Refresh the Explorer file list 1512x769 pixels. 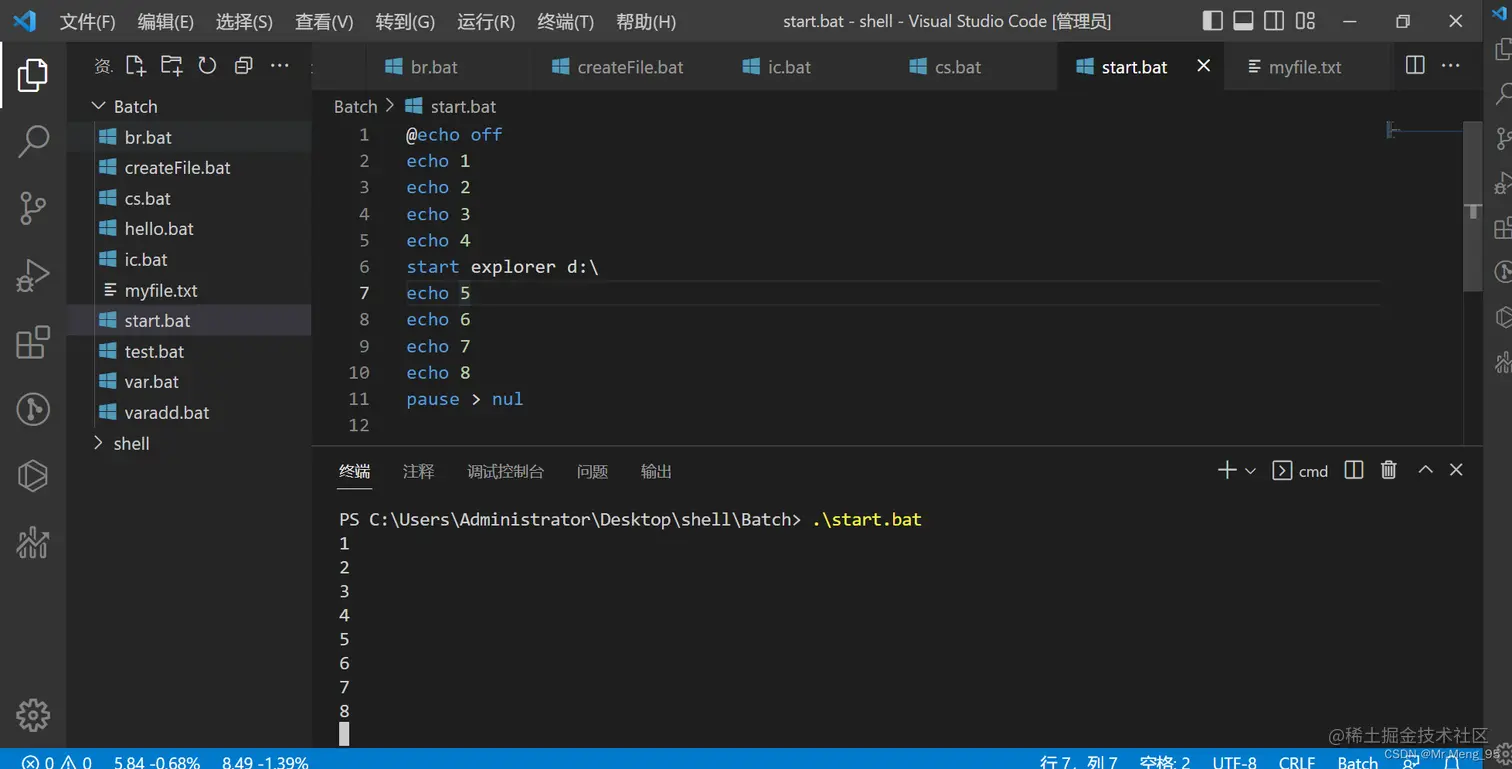click(207, 66)
